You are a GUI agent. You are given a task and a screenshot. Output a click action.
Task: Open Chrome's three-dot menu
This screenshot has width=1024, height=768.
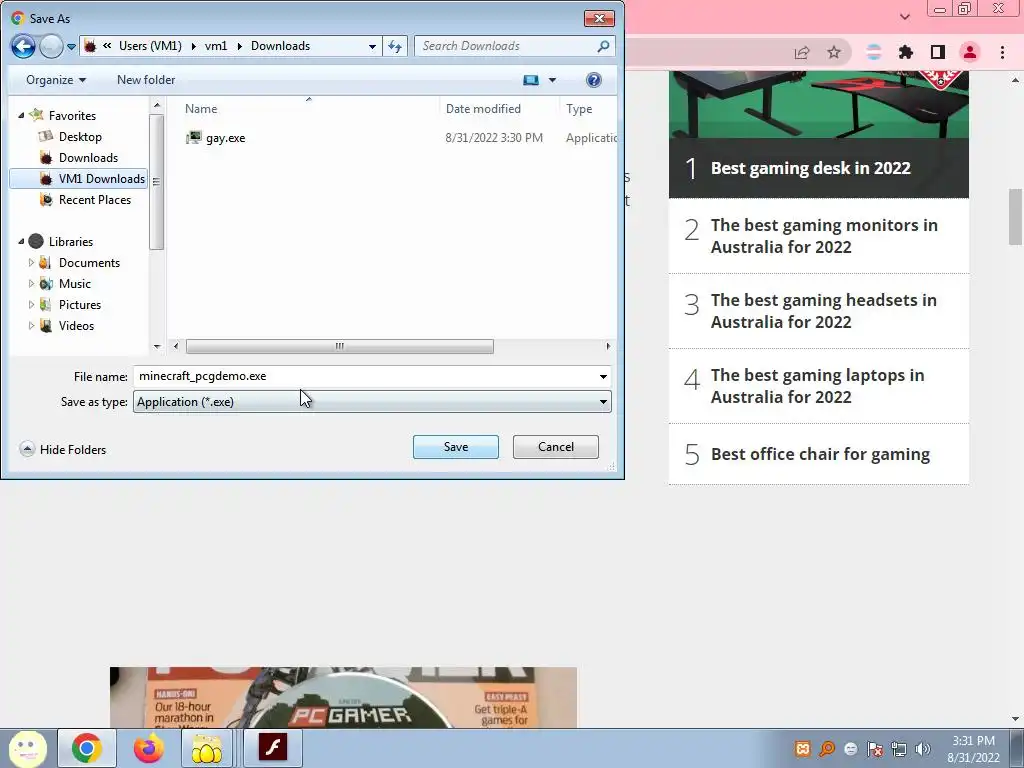click(x=1002, y=52)
